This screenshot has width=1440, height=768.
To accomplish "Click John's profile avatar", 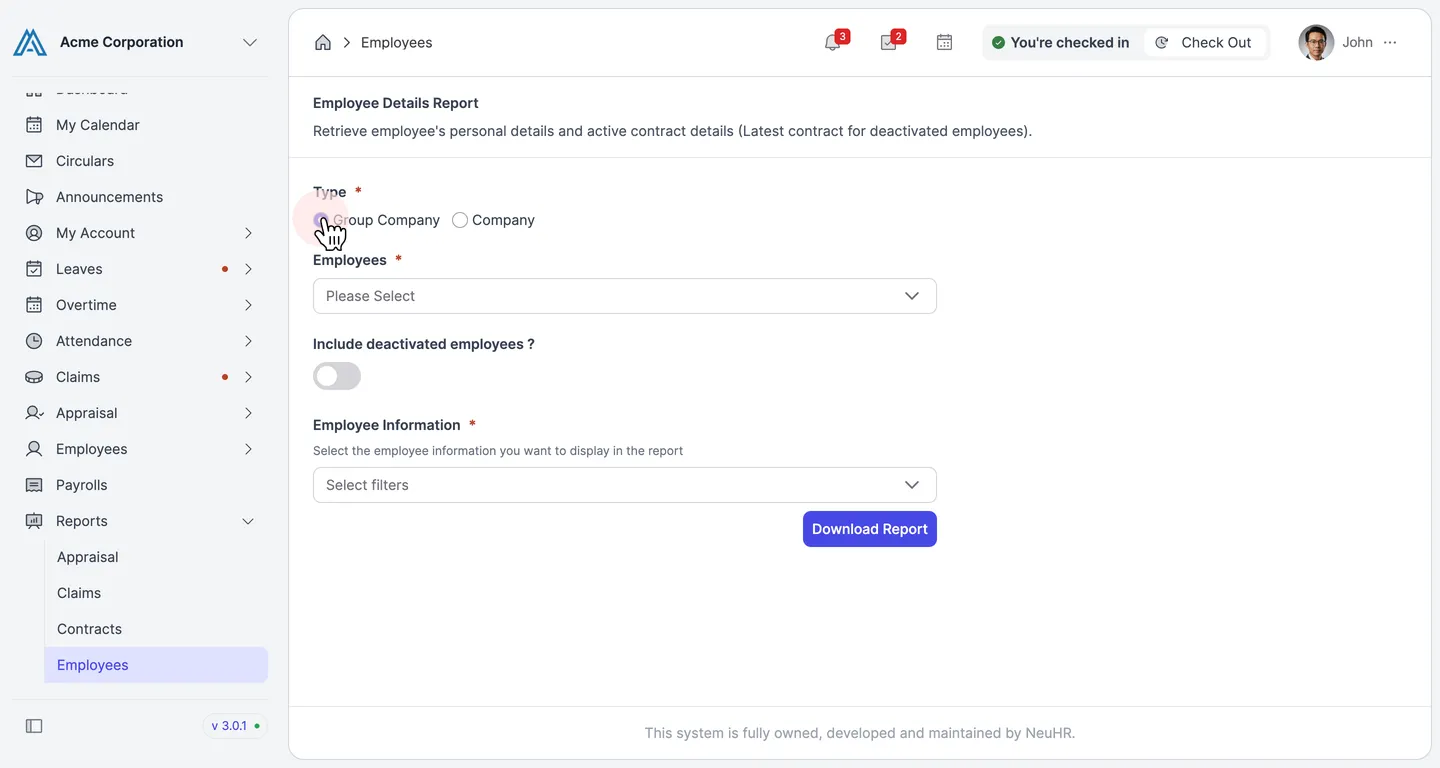I will [1316, 42].
